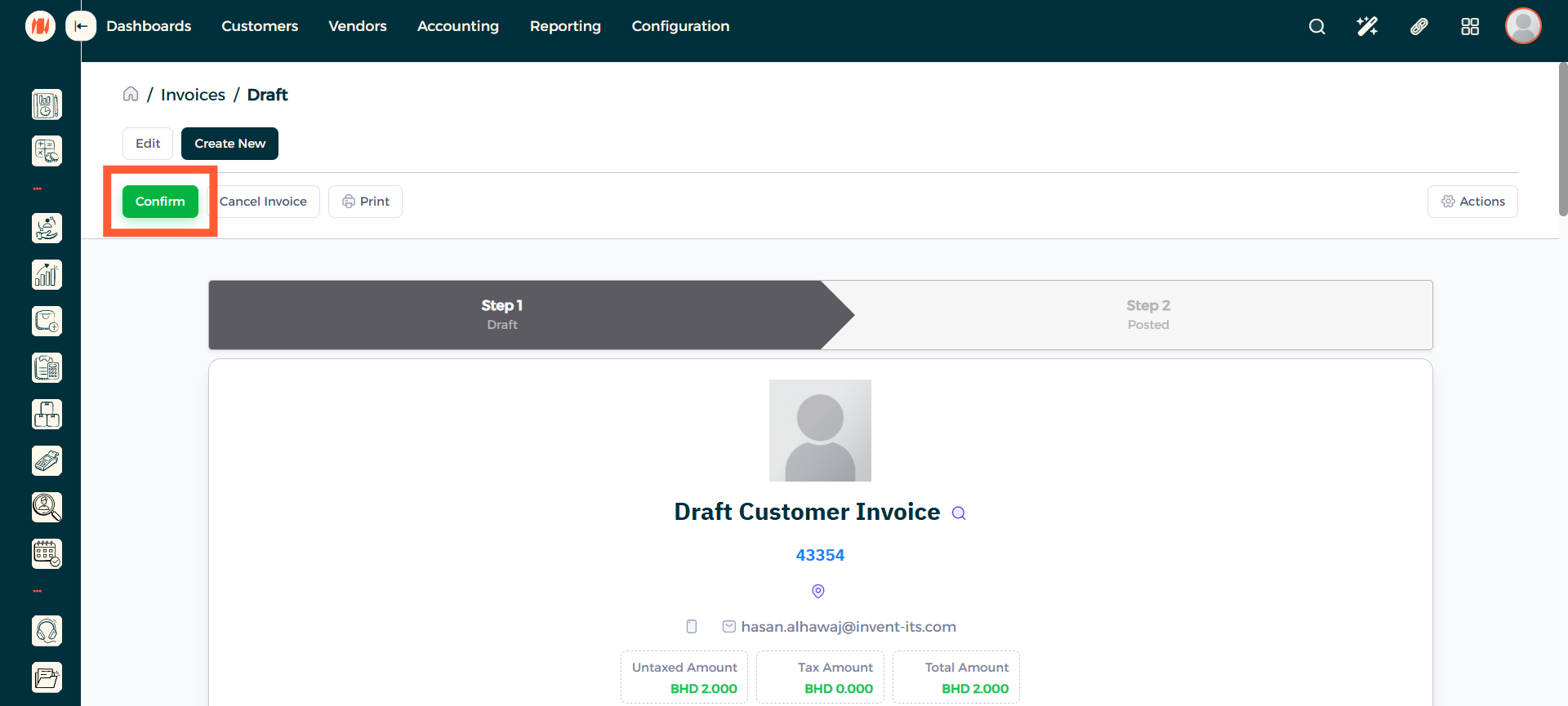Open the user profile avatar menu

point(1522,26)
